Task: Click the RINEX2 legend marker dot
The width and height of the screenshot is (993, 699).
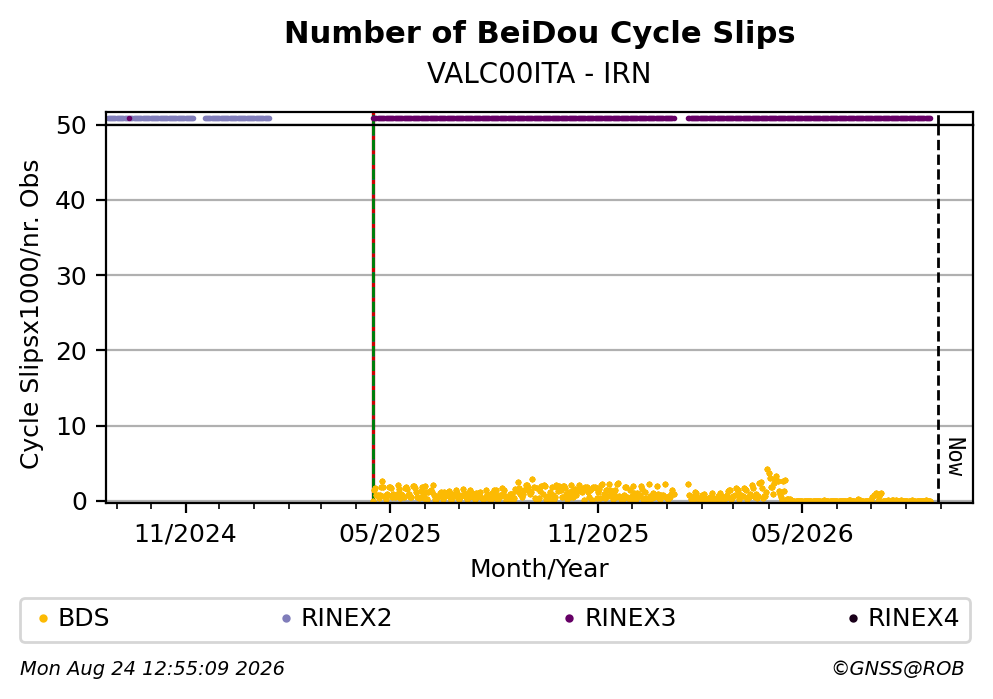Action: 286,619
